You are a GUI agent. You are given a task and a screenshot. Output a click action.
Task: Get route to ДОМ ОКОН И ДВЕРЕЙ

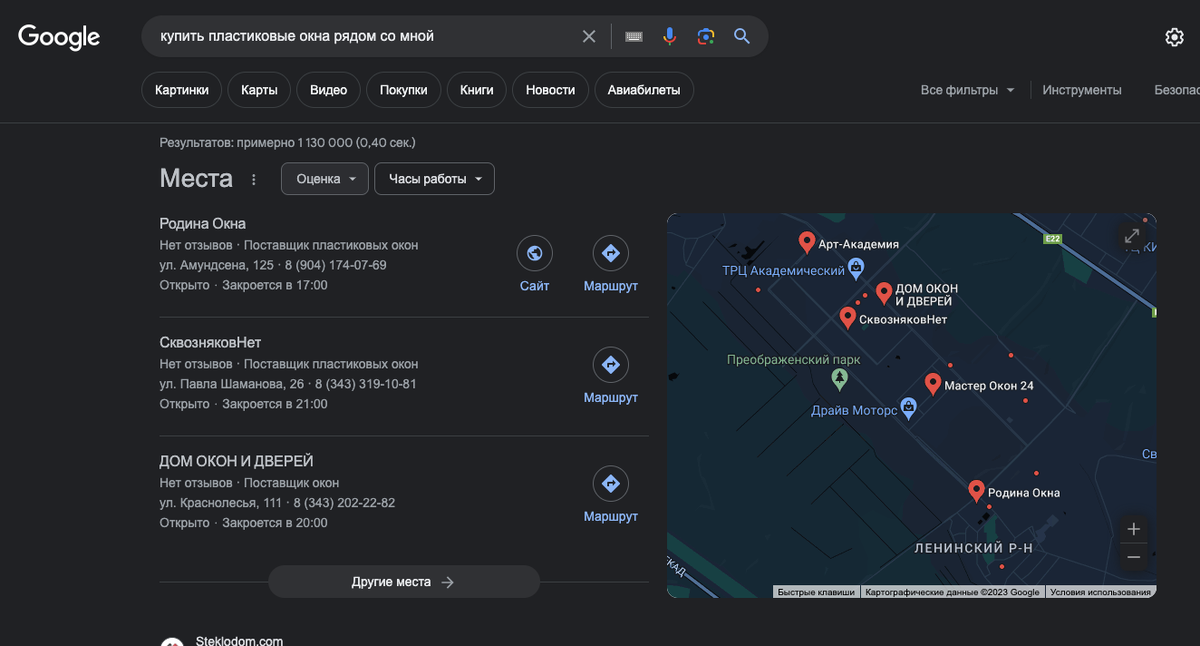(611, 484)
